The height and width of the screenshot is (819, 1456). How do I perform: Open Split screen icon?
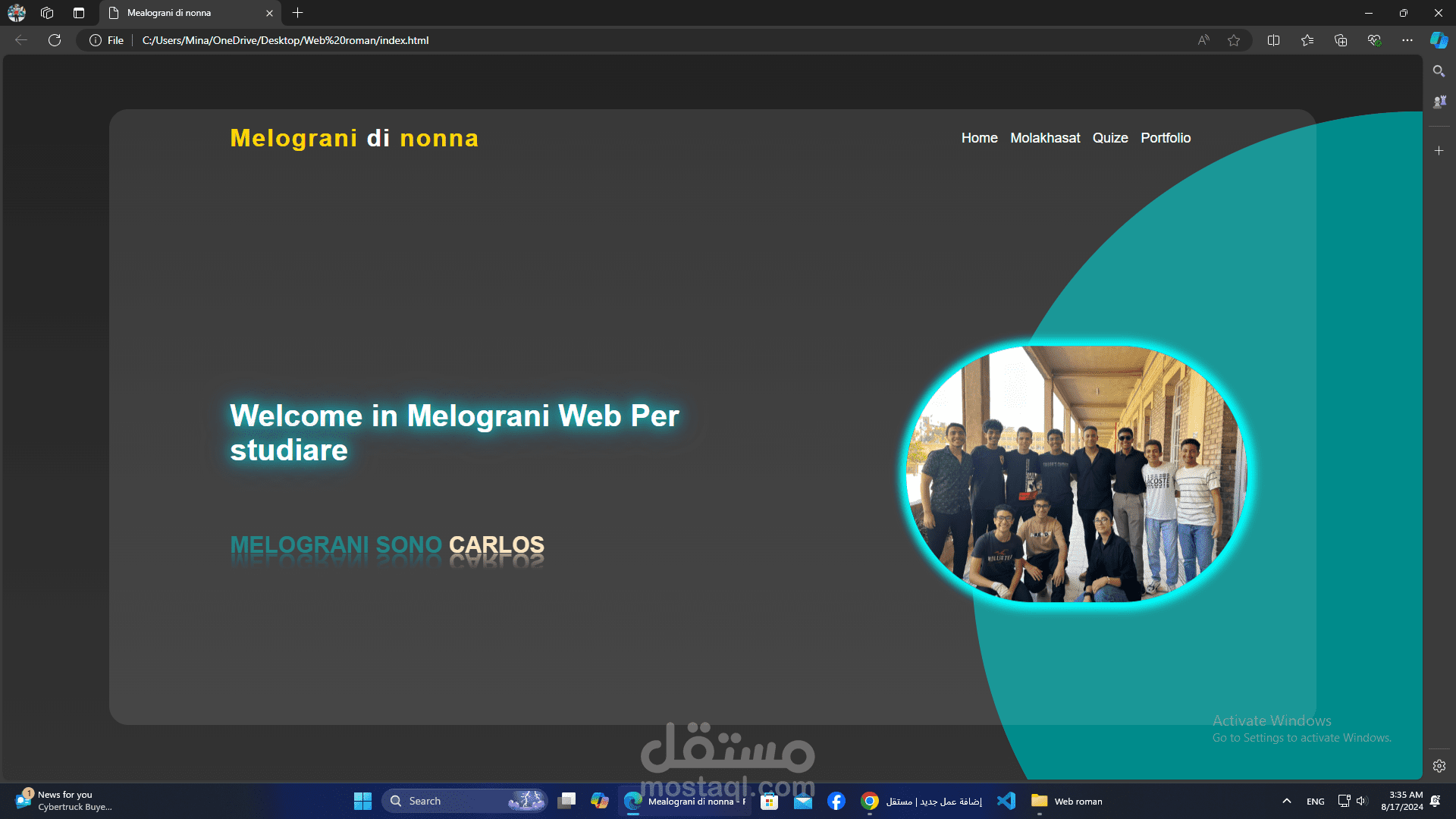point(1274,40)
